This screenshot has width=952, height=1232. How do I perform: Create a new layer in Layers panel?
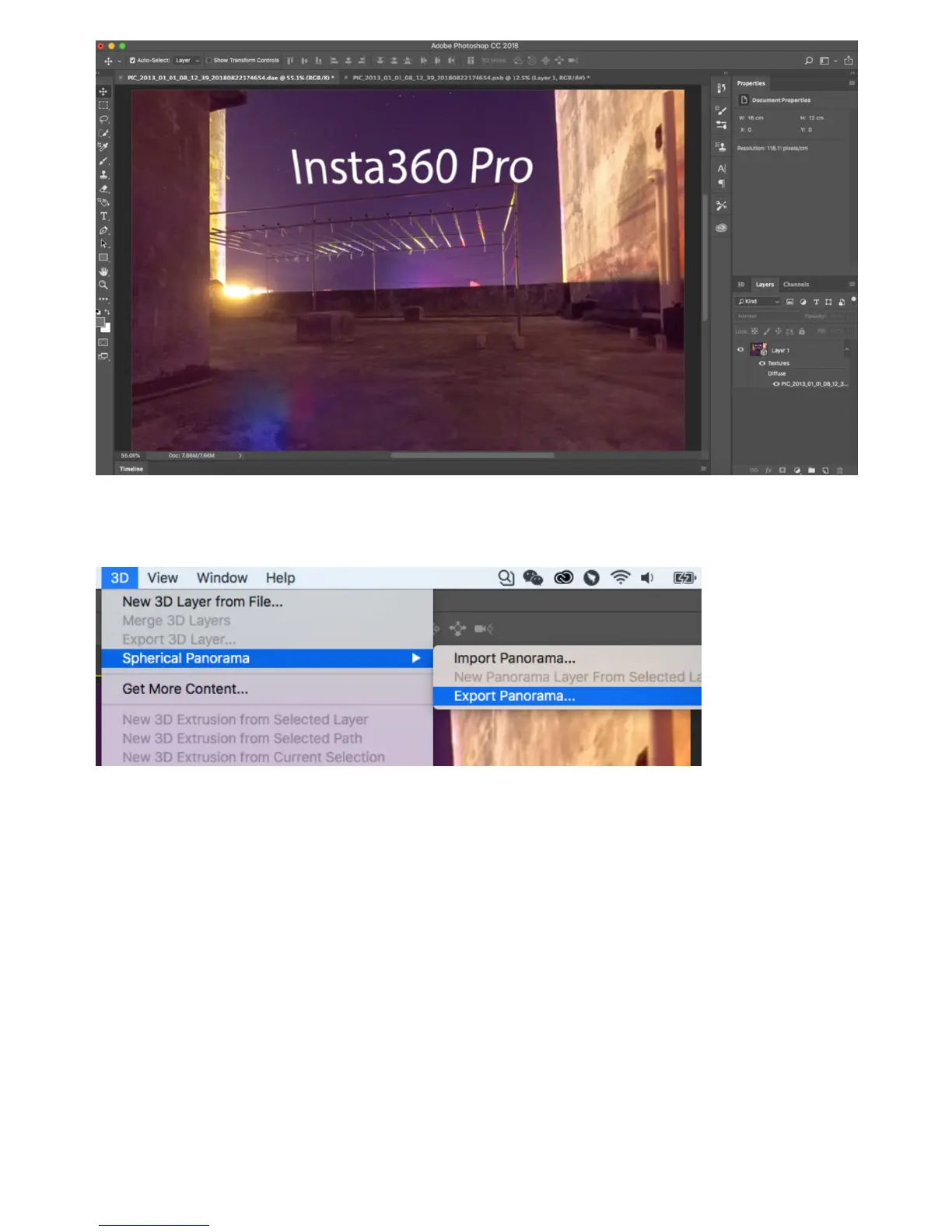point(825,470)
